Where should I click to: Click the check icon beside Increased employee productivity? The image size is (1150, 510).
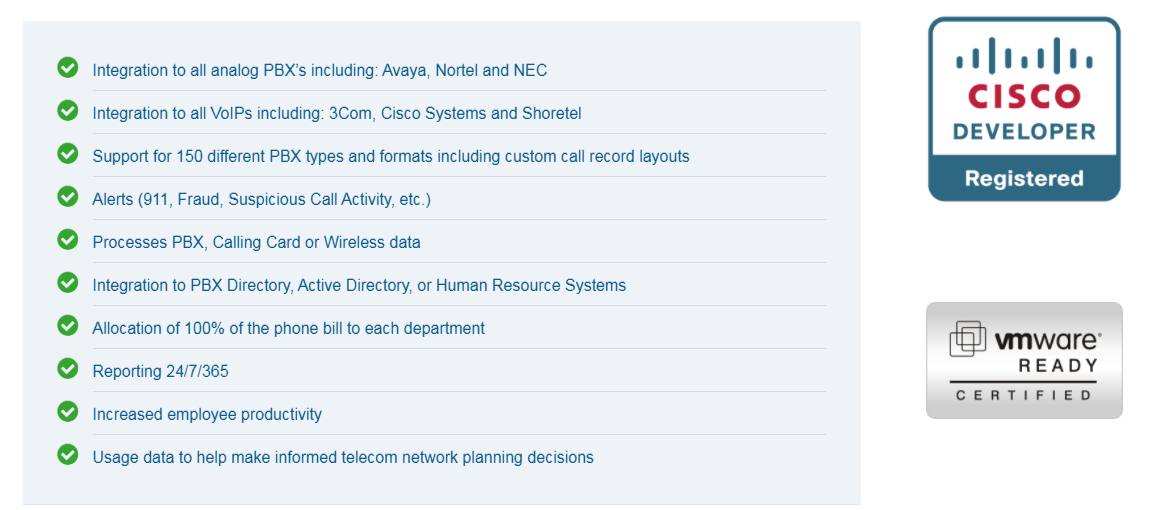click(68, 412)
